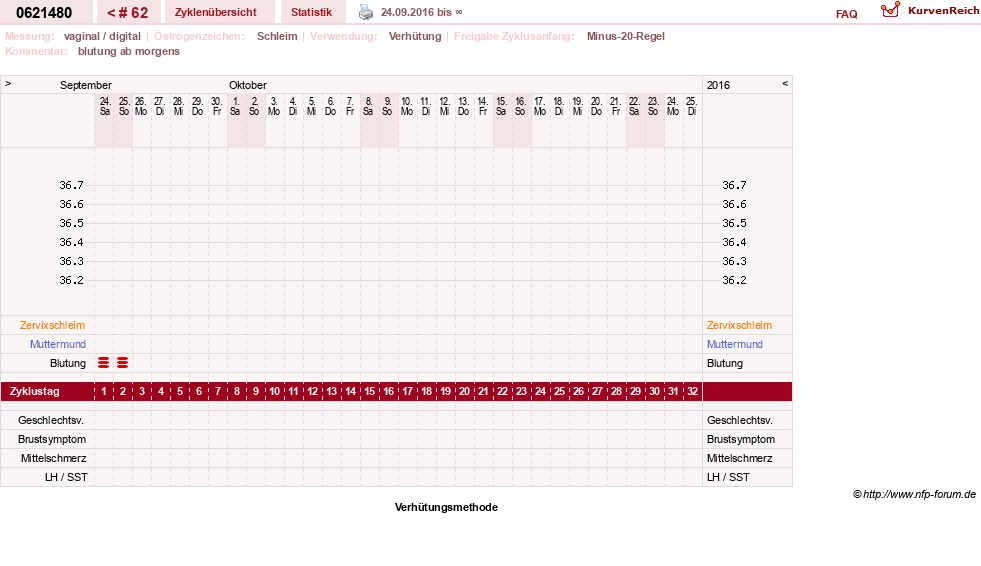Open the FAQ link
The height and width of the screenshot is (566, 981).
click(x=846, y=14)
